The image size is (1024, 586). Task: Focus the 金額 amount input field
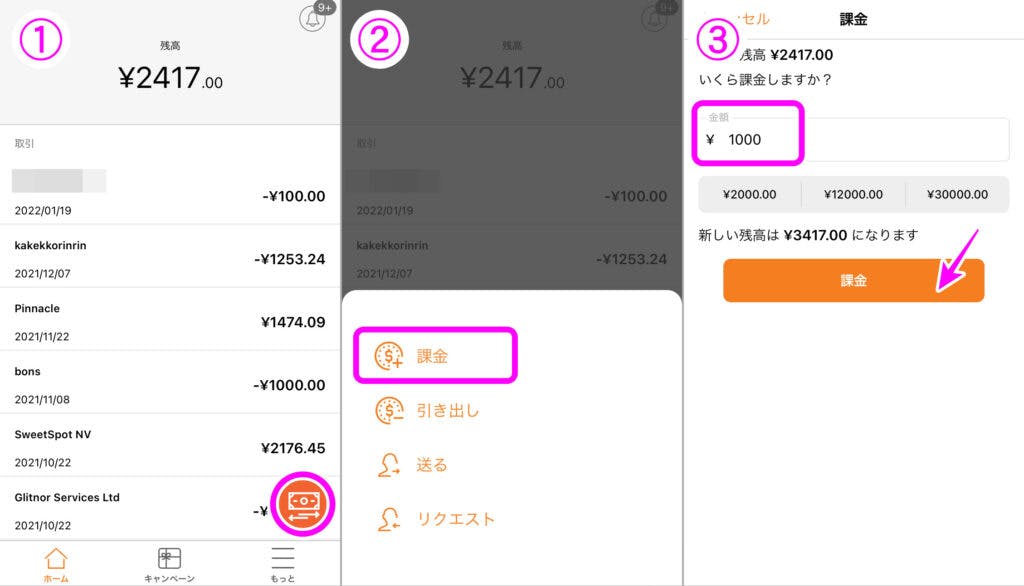[854, 139]
